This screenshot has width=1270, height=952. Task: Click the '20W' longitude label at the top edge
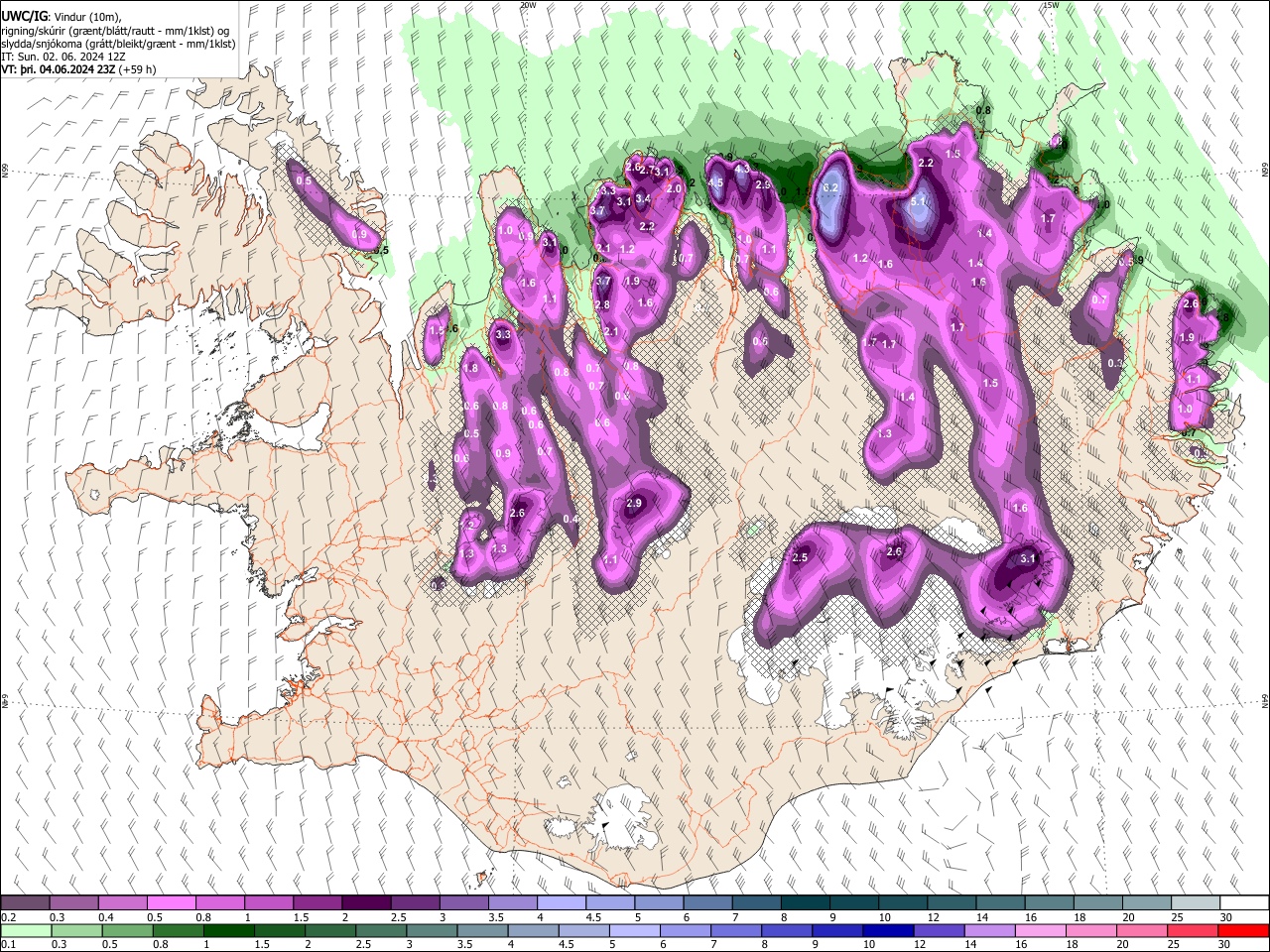(x=528, y=5)
